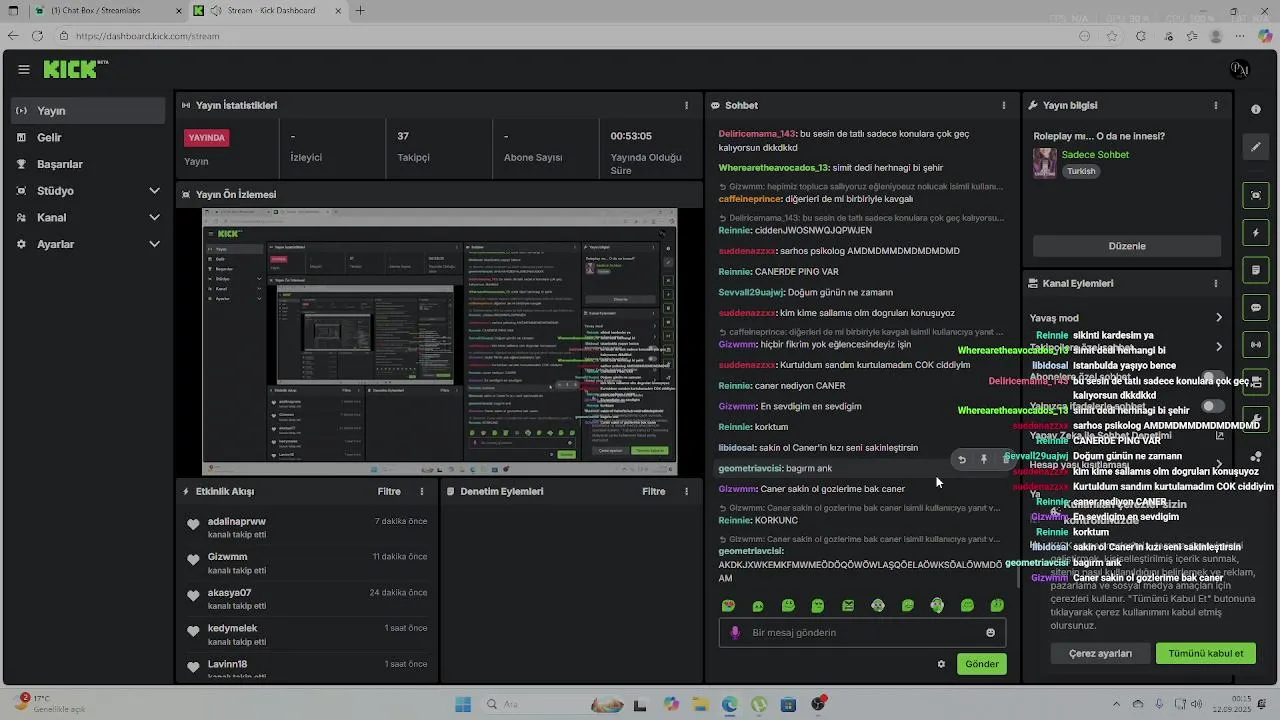Image resolution: width=1280 pixels, height=720 pixels.
Task: Toggle the Abonelere özel sohbet switch
Action: click(1213, 377)
